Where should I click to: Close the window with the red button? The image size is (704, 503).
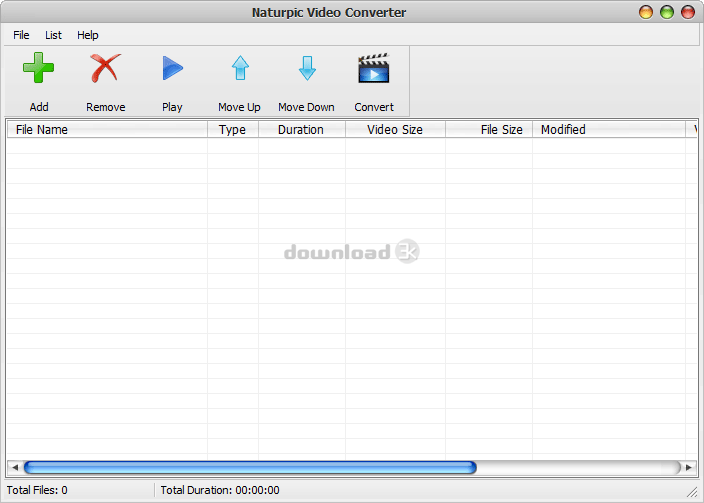click(x=688, y=12)
